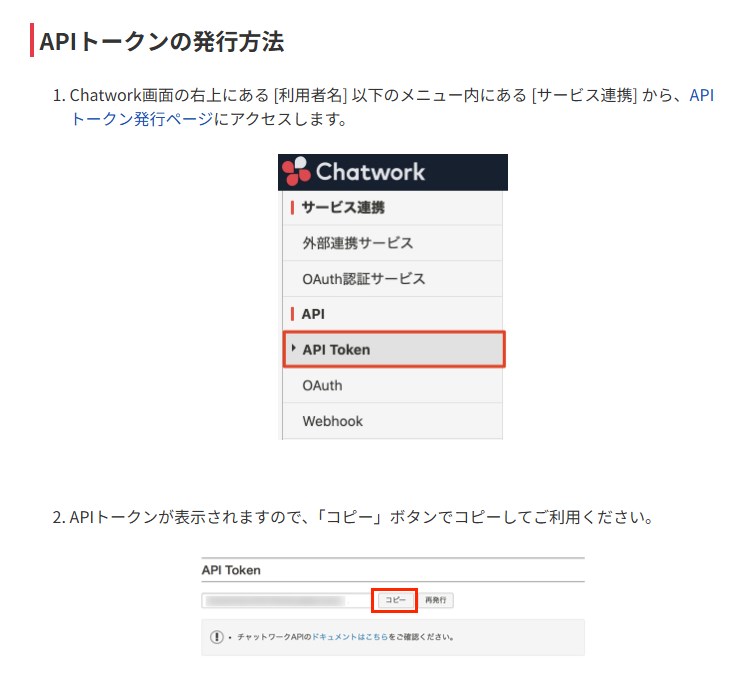Viewport: 753px width, 689px height.
Task: Click the red bar marker beside API header
Action: coord(292,314)
